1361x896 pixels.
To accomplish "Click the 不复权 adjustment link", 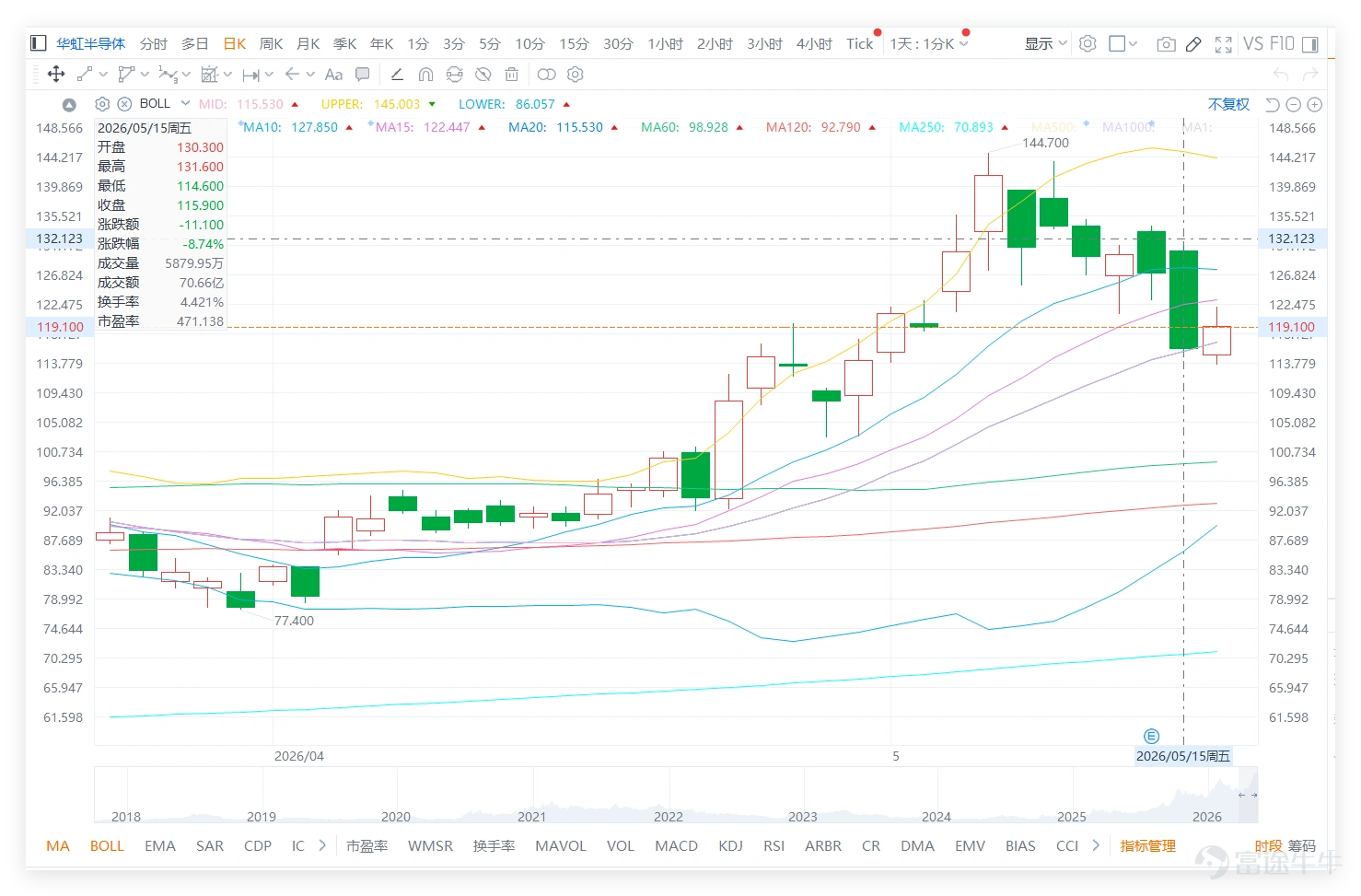I will pyautogui.click(x=1228, y=104).
